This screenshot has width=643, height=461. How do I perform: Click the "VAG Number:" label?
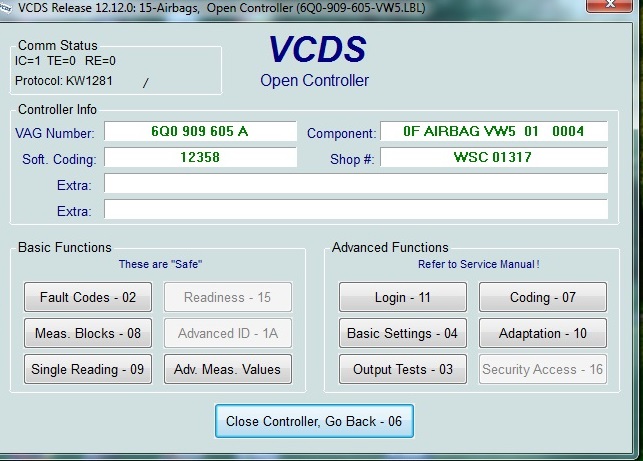(55, 133)
